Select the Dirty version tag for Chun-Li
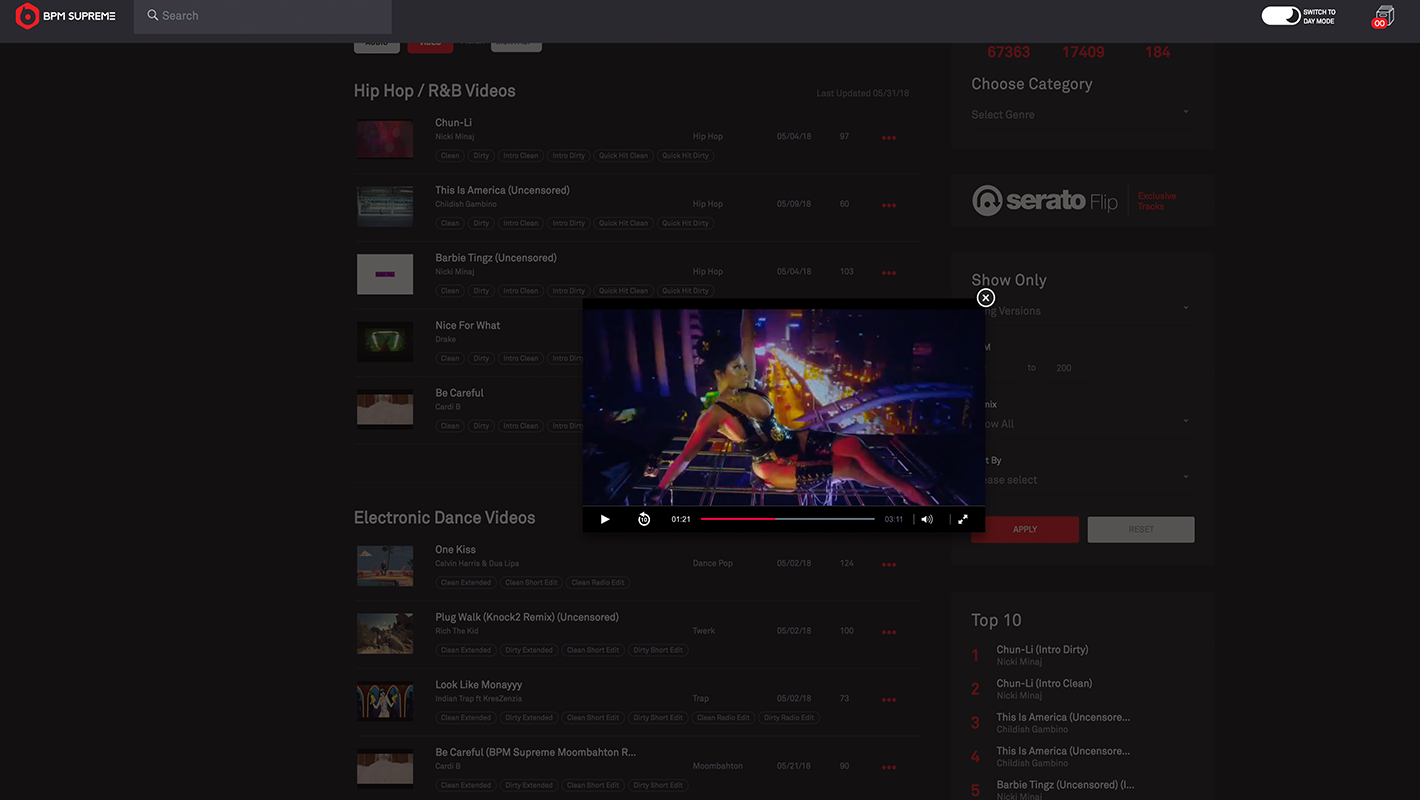1420x800 pixels. pyautogui.click(x=481, y=156)
